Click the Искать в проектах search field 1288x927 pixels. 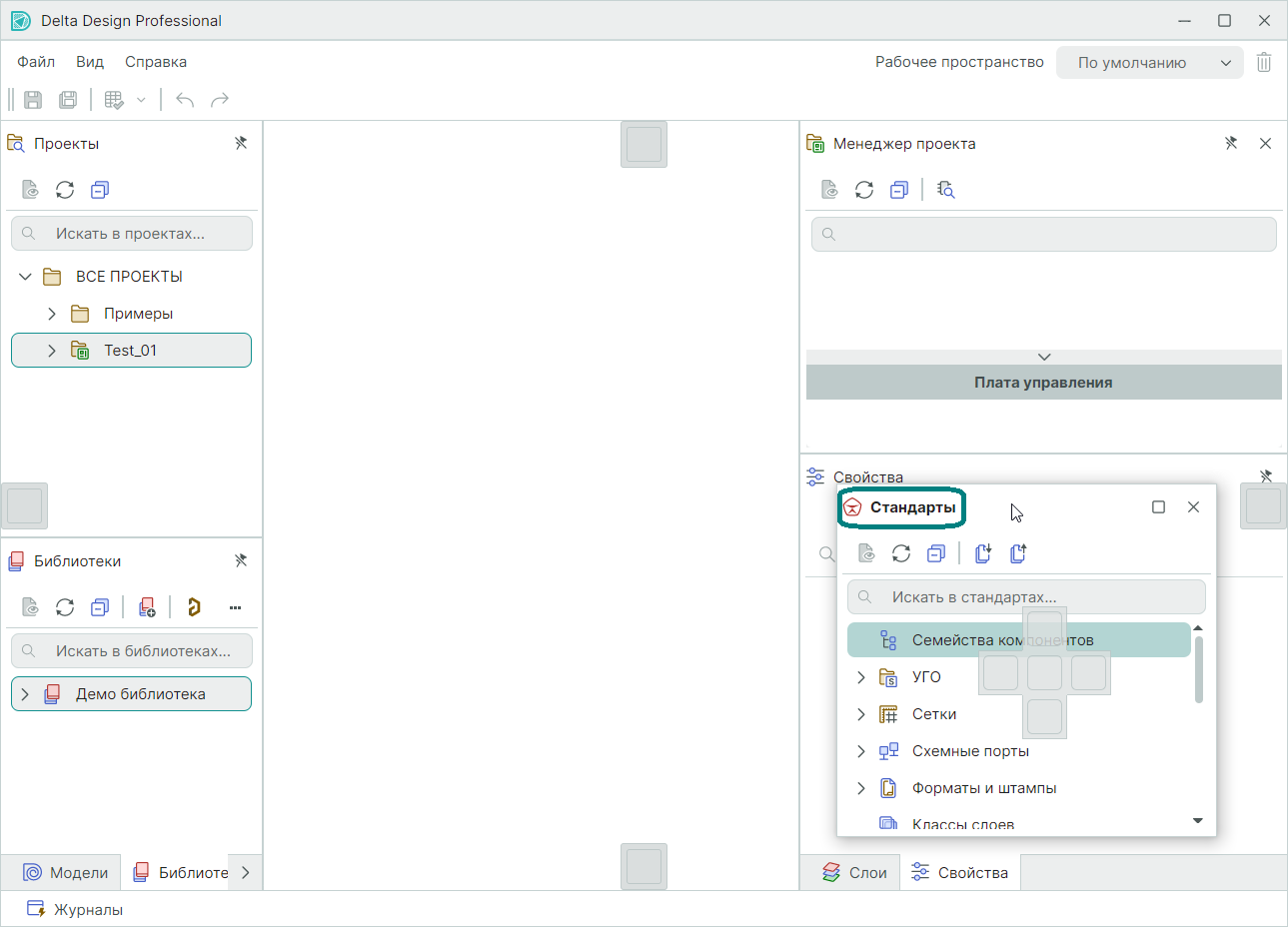tap(140, 234)
